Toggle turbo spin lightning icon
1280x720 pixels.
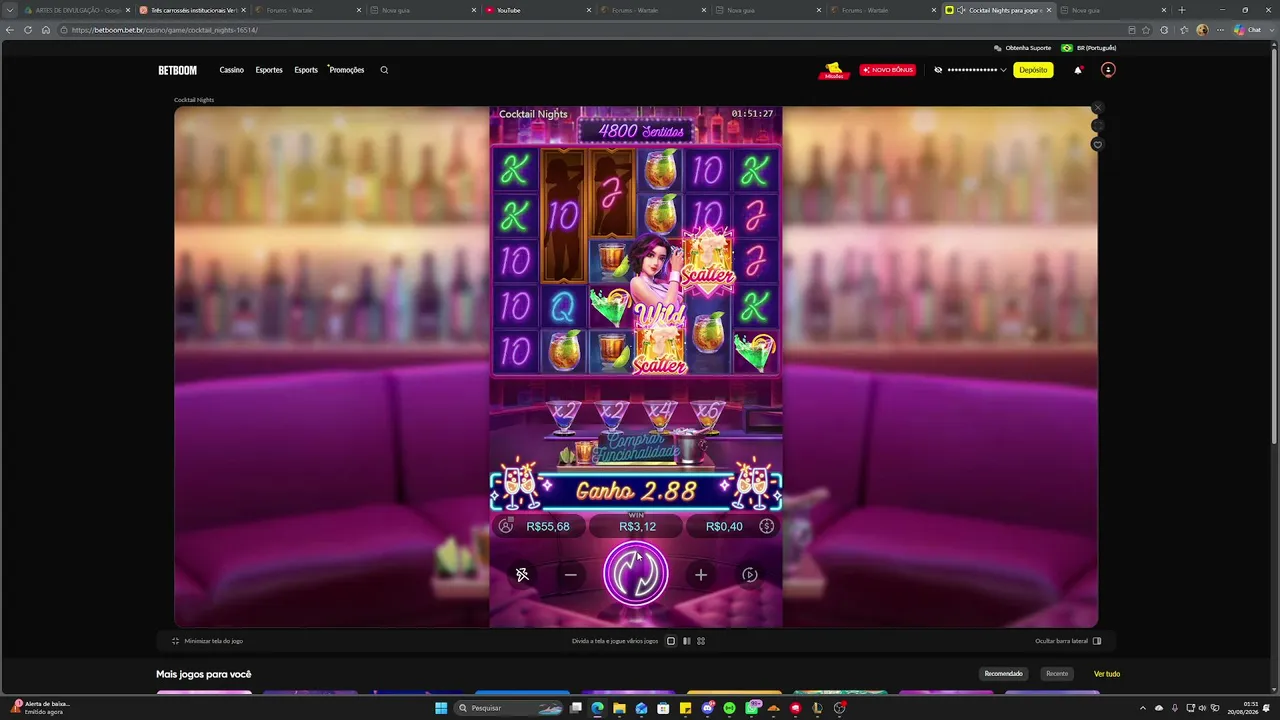[522, 575]
